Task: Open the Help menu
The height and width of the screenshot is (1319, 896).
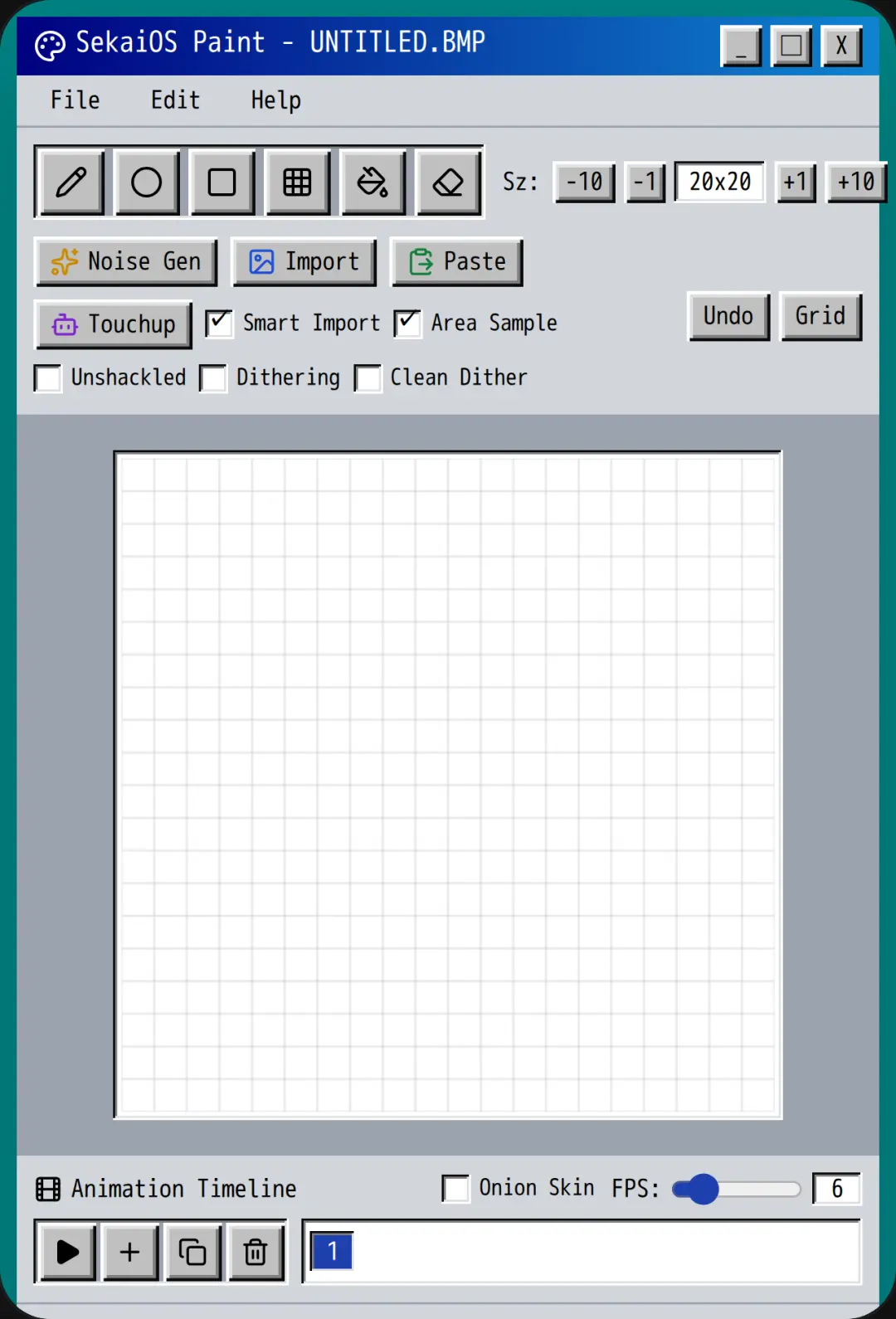Action: [275, 100]
